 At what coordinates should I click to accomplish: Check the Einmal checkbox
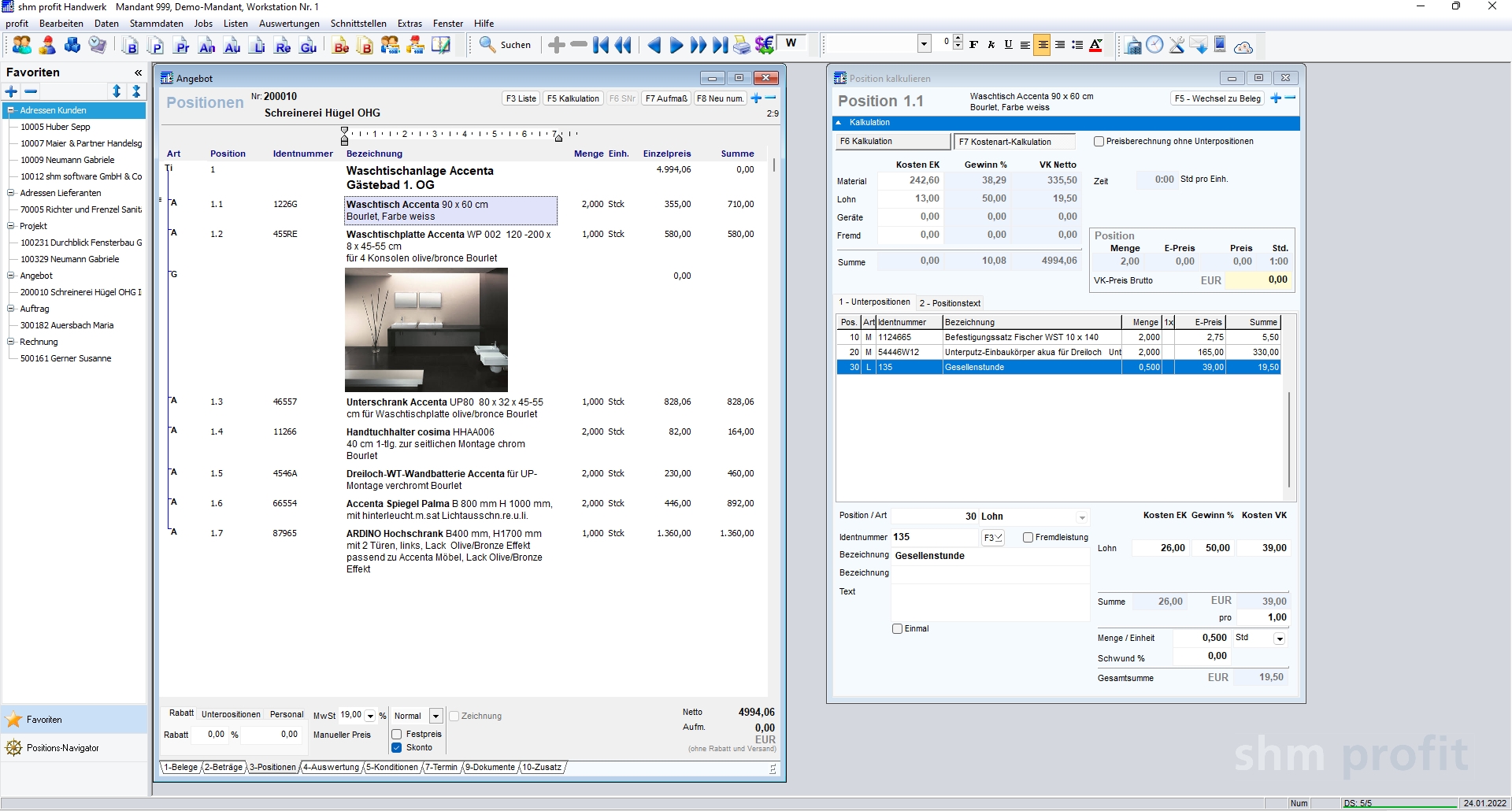tap(897, 629)
